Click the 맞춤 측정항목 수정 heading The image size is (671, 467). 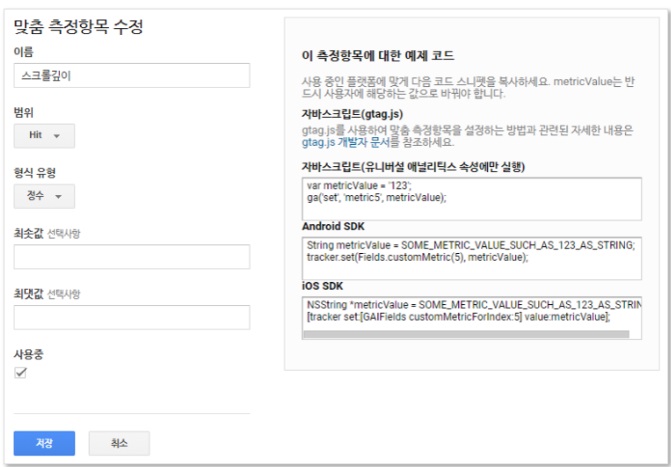78,27
